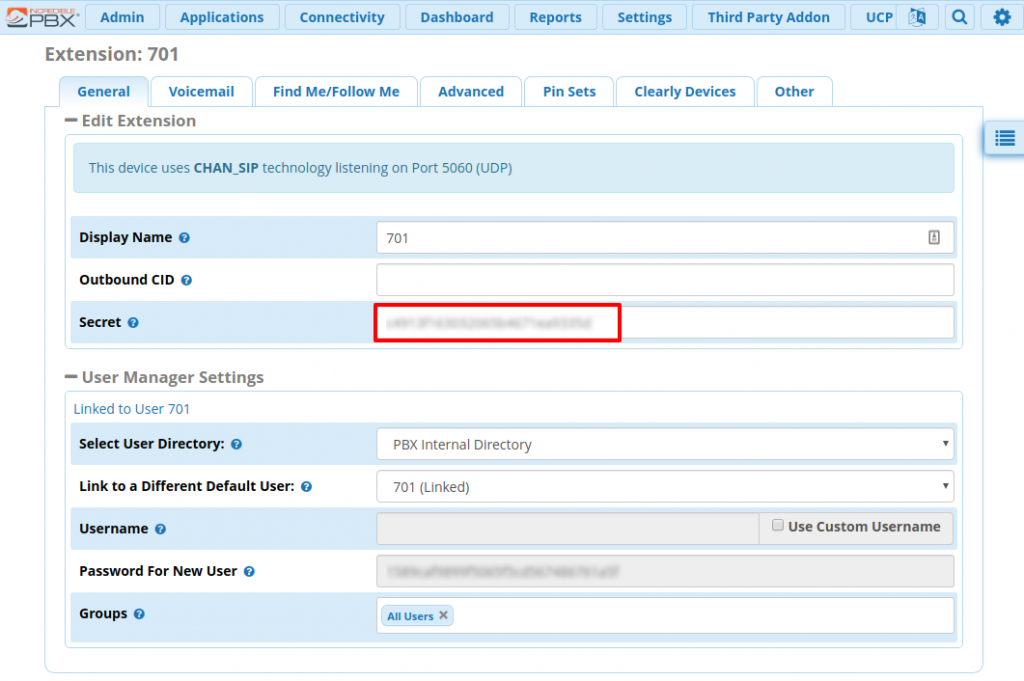Open the Applications menu

pos(222,17)
